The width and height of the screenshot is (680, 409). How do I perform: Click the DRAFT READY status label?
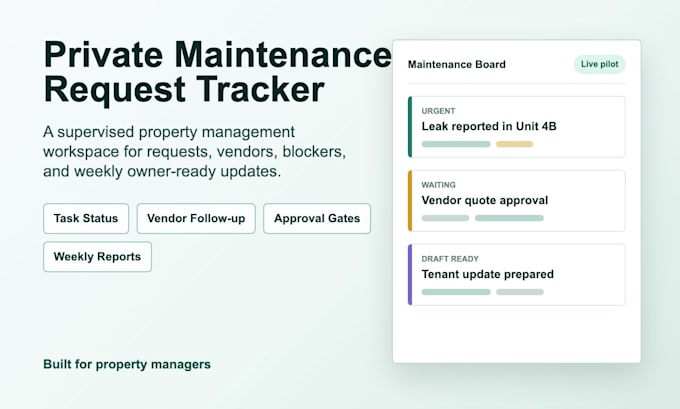click(x=450, y=259)
